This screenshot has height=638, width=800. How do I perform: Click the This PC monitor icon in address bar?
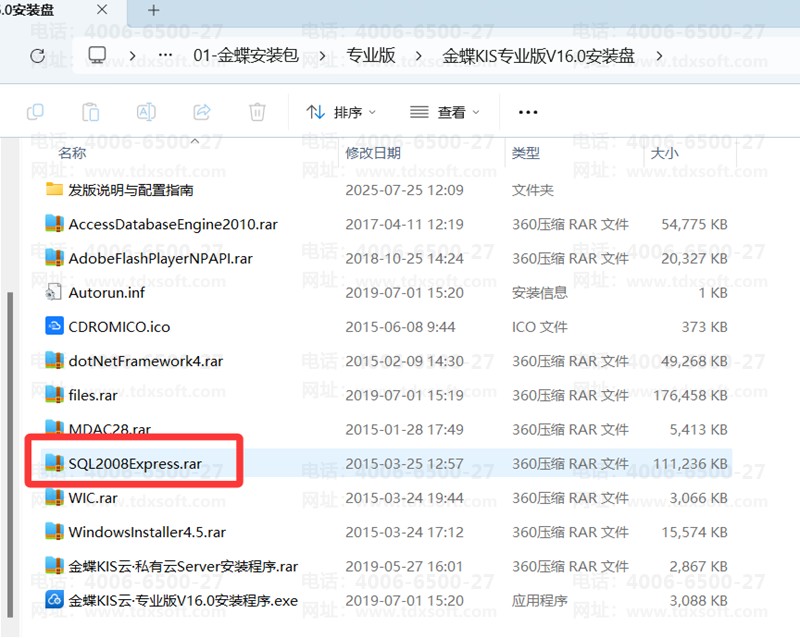point(97,55)
